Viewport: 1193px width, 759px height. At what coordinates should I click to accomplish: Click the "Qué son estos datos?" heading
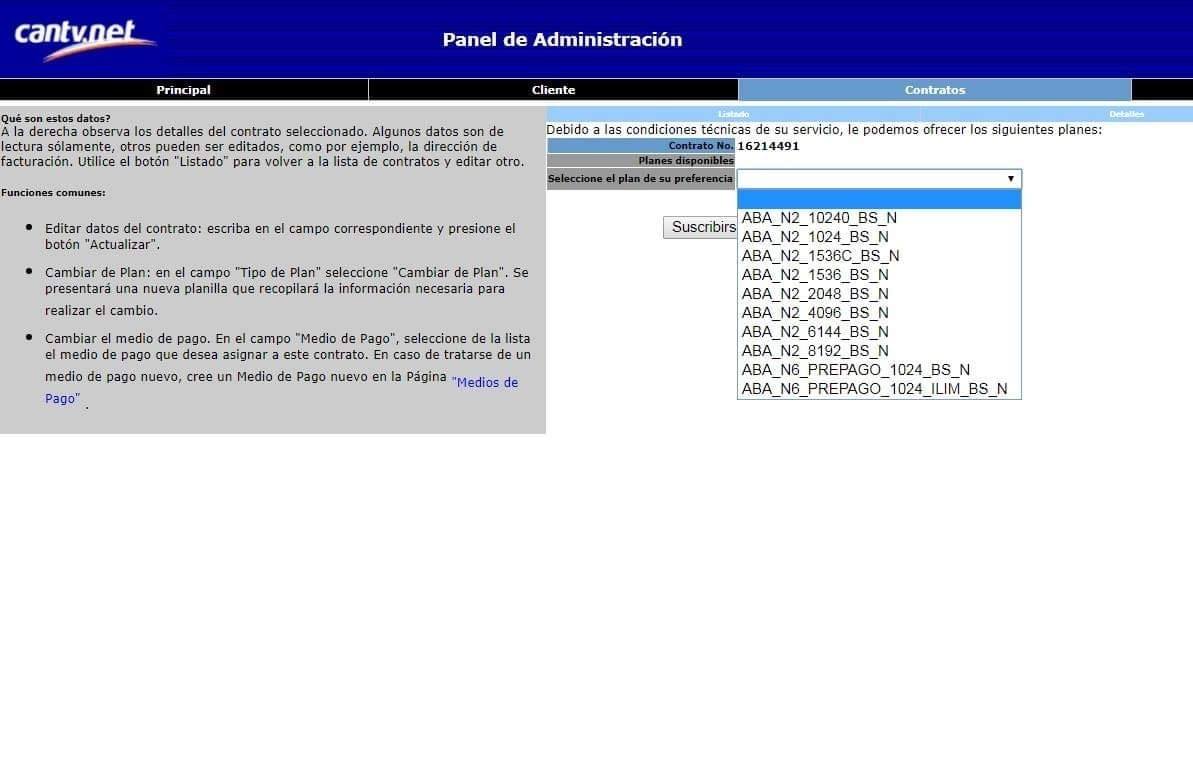tap(56, 119)
